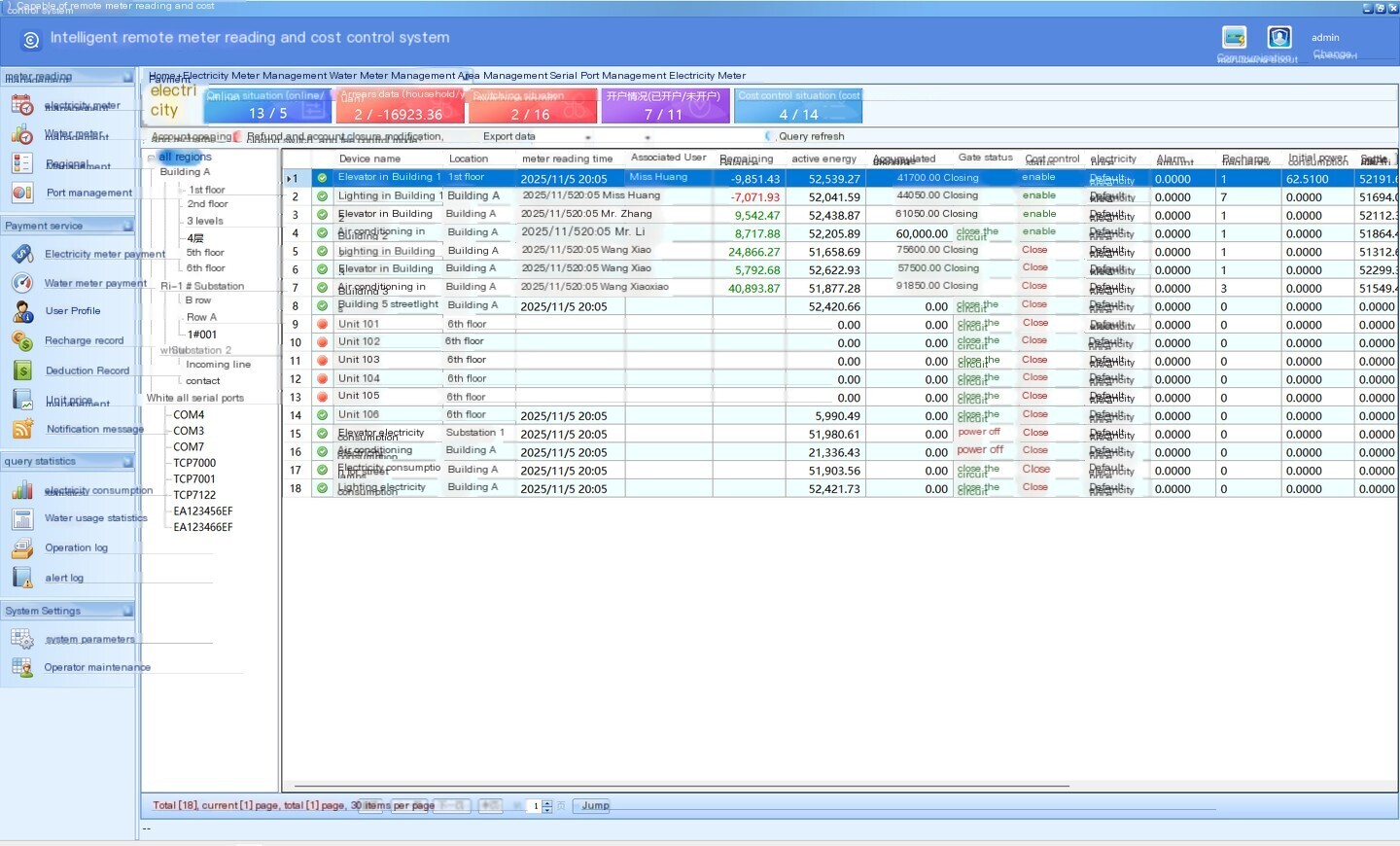Screen dimensions: 1400x846
Task: Collapse the 'all regions' tree node
Action: tap(151, 157)
